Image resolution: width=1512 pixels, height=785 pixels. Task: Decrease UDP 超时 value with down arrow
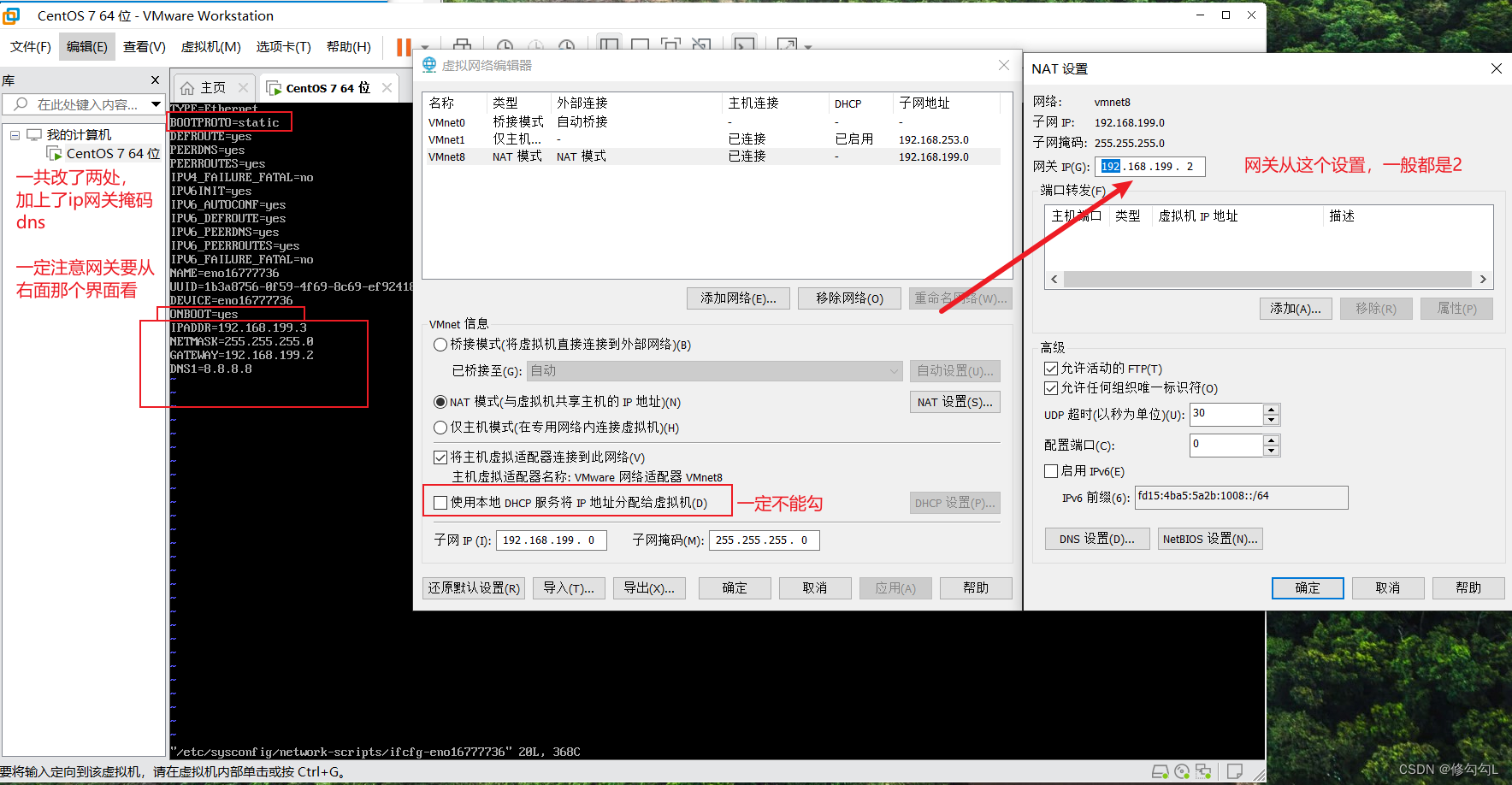[x=1272, y=420]
